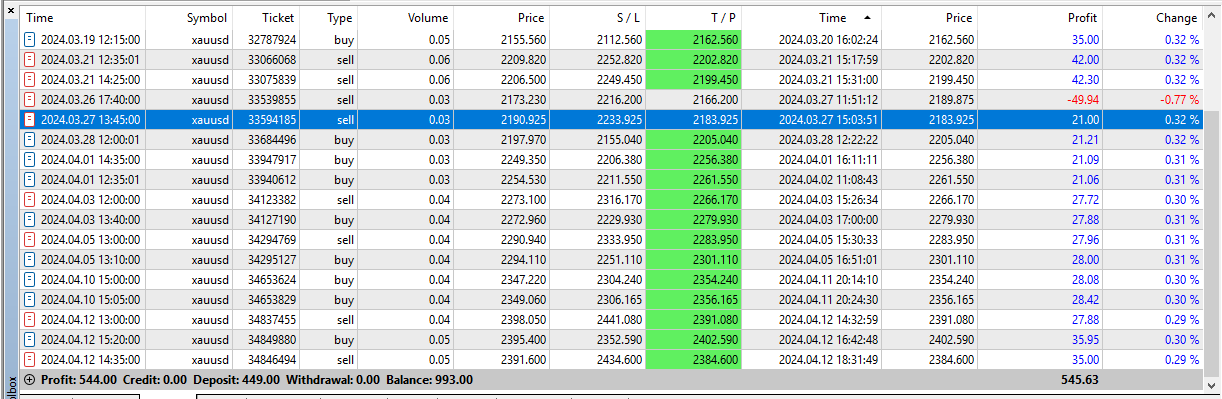The width and height of the screenshot is (1222, 399).
Task: Click the stop loss value 2434.600
Action: coord(619,360)
